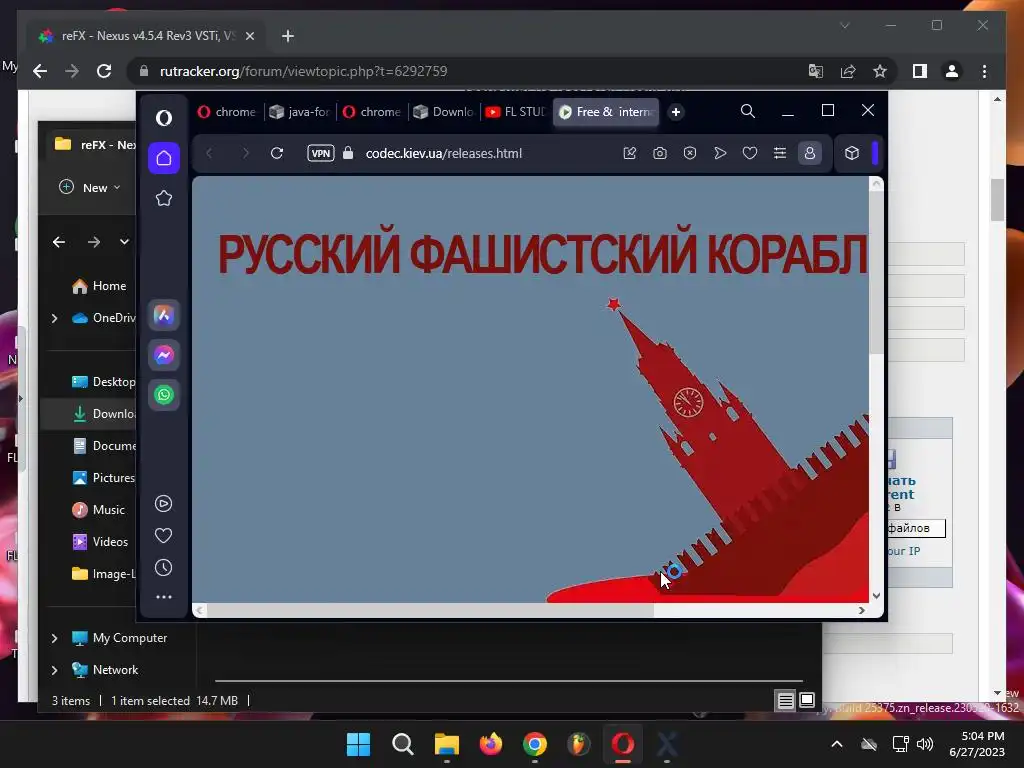Open Opera flow send icon
This screenshot has height=768, width=1024.
[720, 153]
